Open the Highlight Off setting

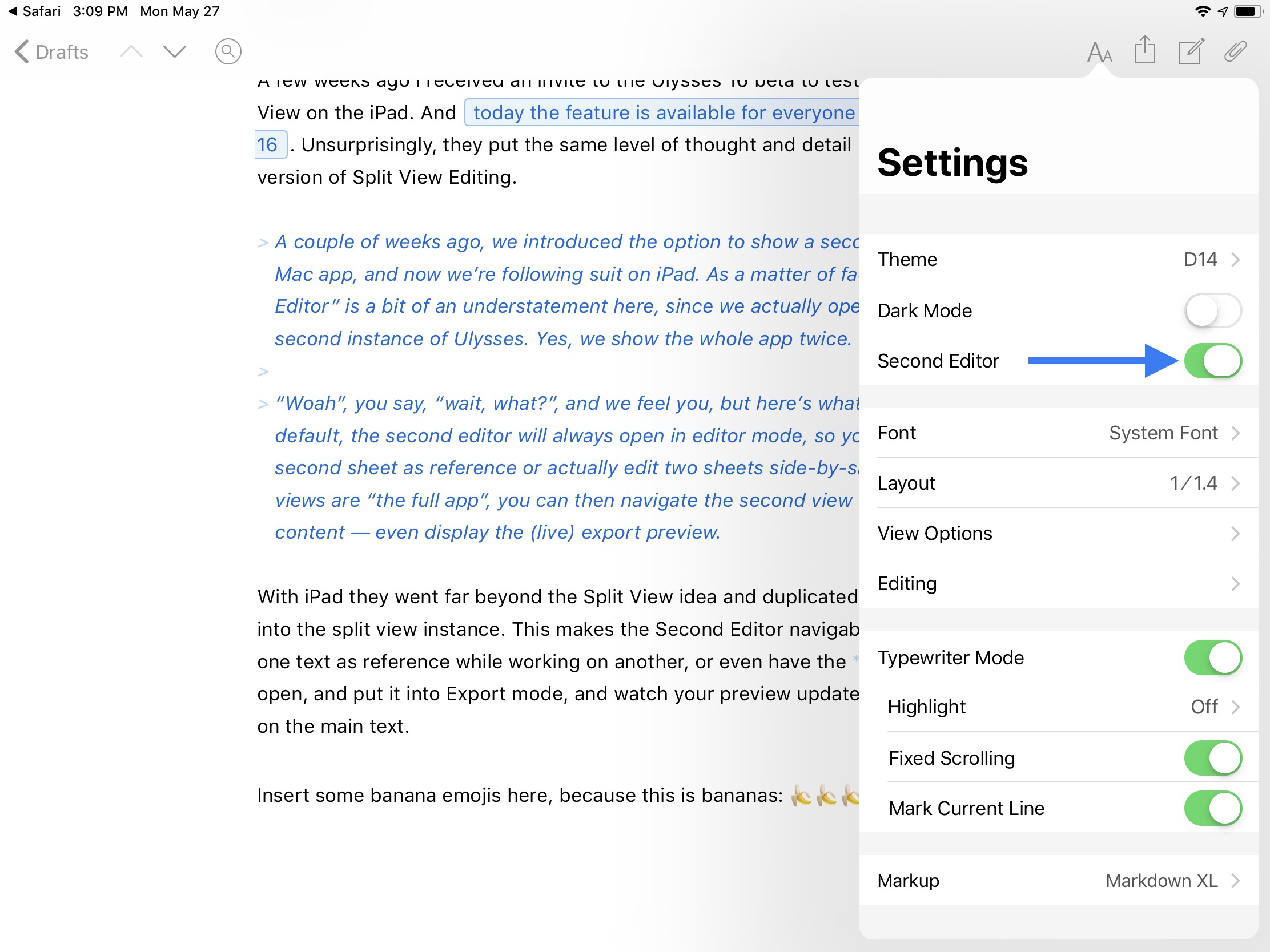click(1058, 707)
